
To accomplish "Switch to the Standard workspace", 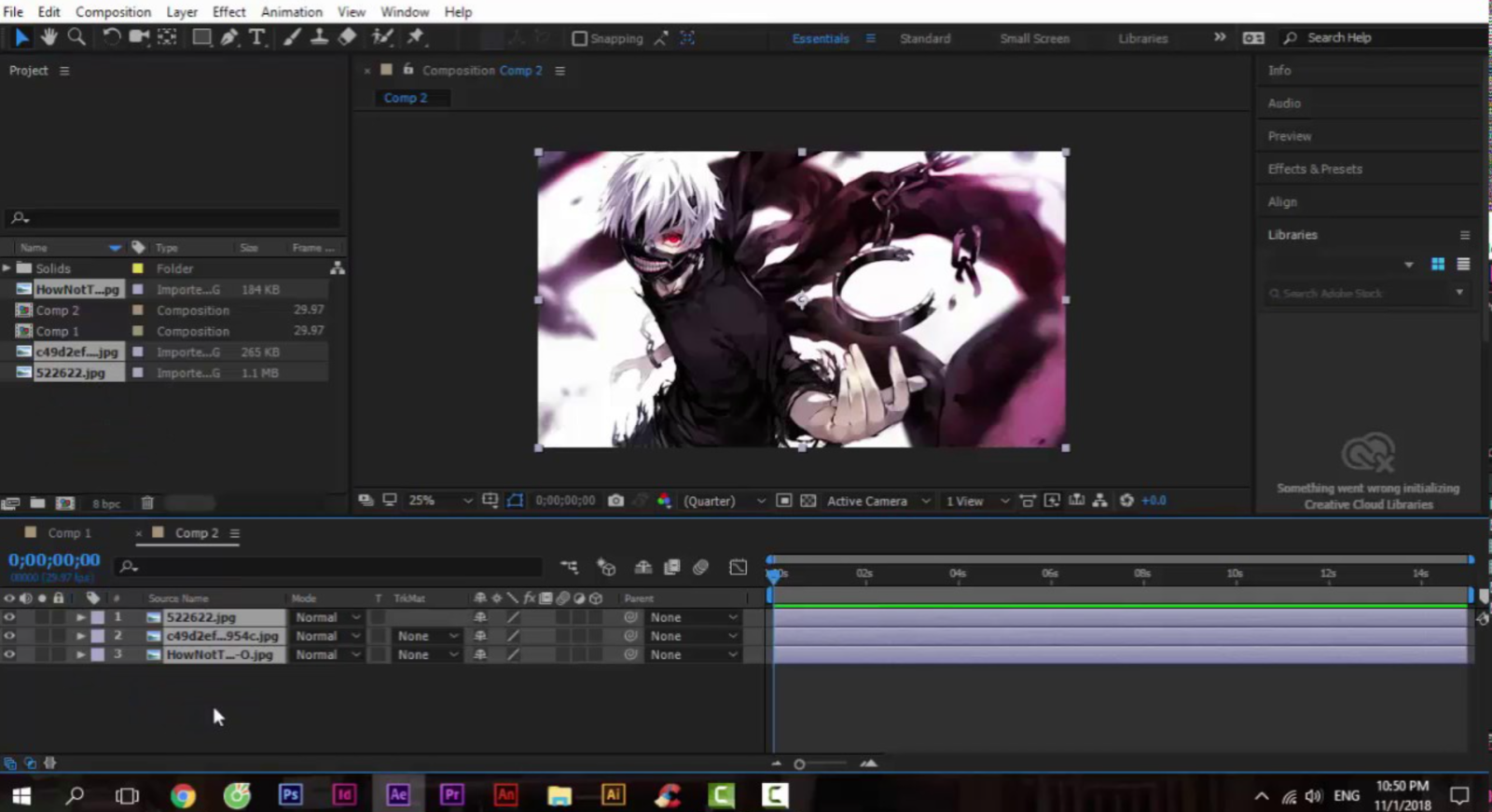I will 925,38.
